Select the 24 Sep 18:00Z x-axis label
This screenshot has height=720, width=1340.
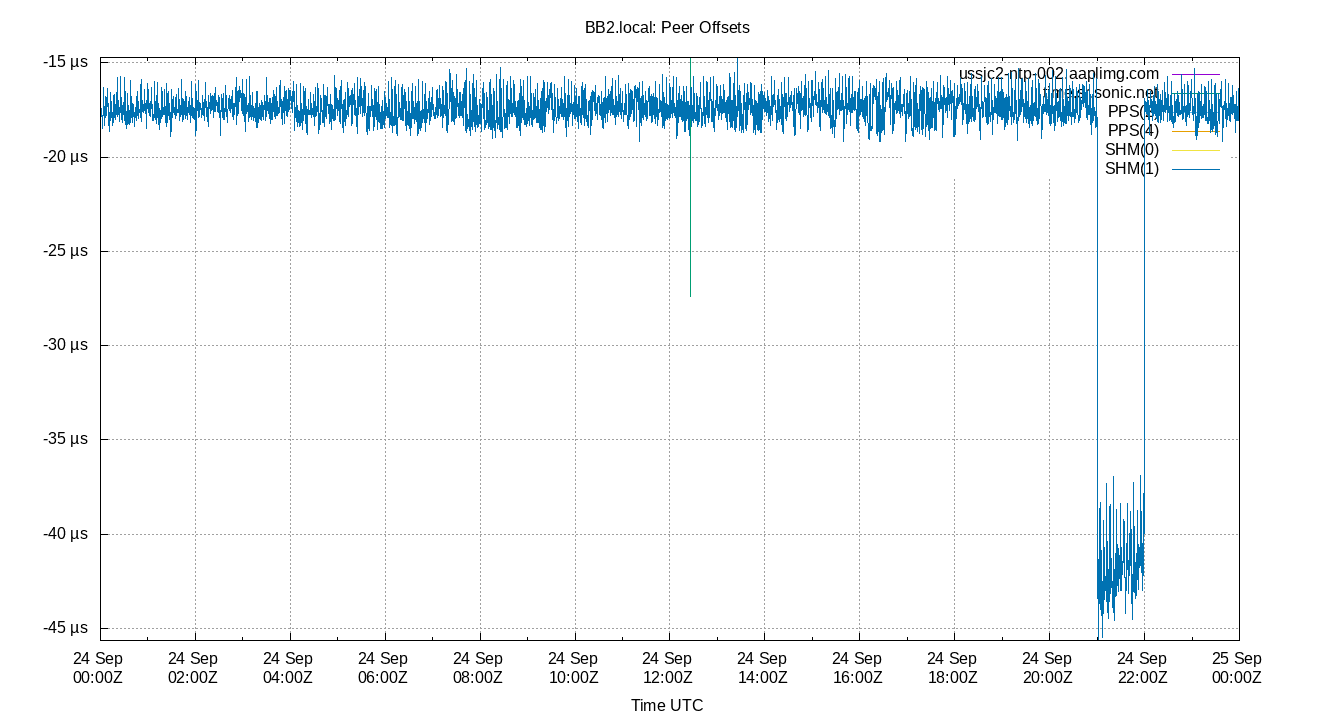[x=952, y=668]
